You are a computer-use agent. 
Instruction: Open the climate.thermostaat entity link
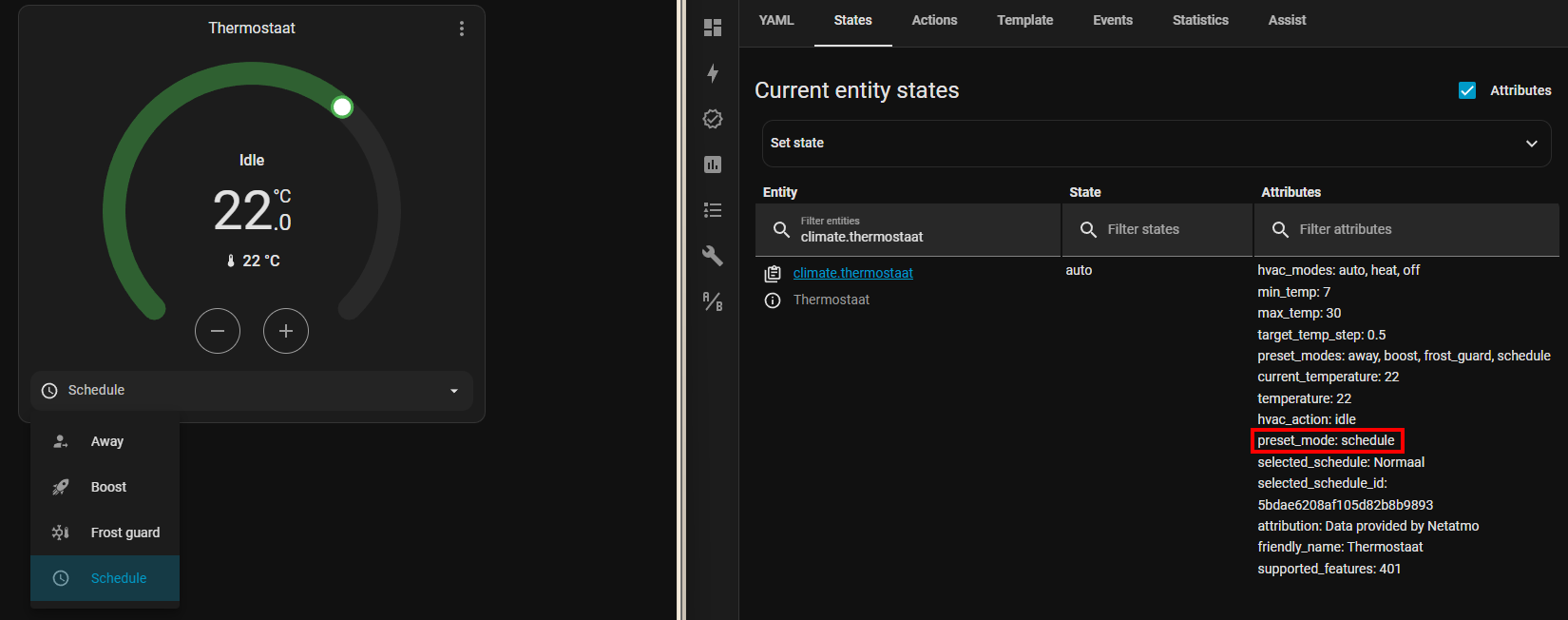pos(852,273)
